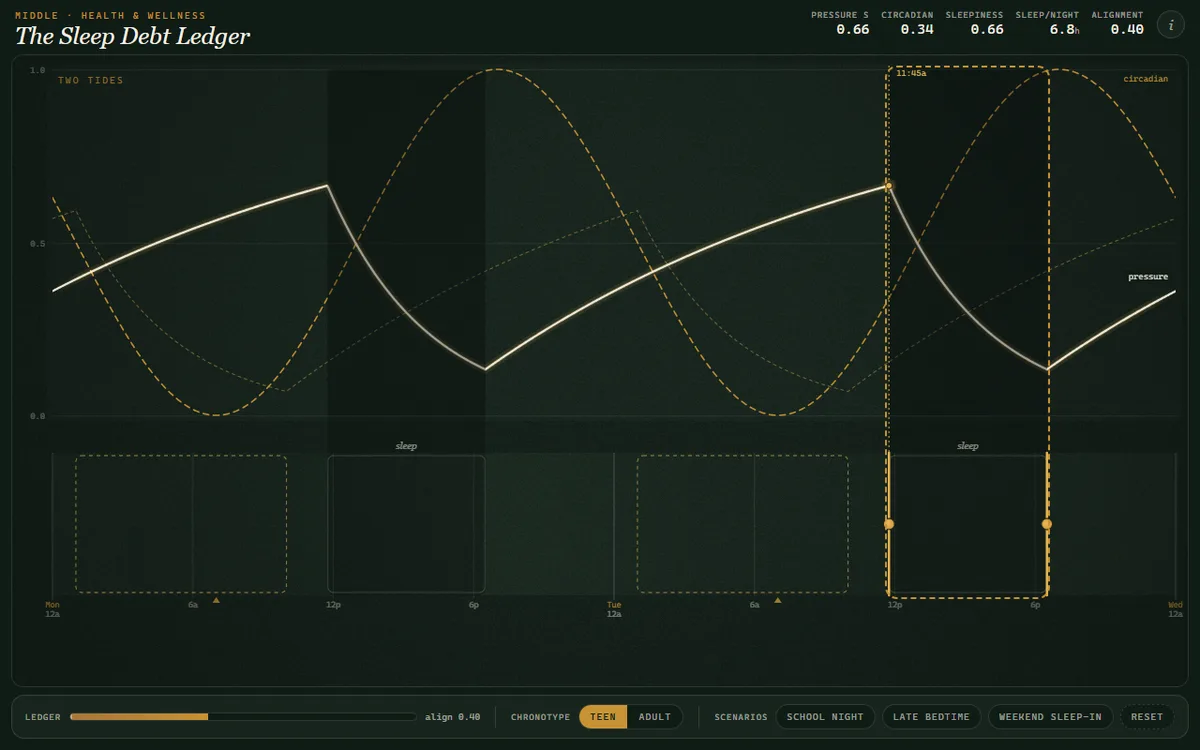Click 'The Sleep Debt Ledger' title

132,37
